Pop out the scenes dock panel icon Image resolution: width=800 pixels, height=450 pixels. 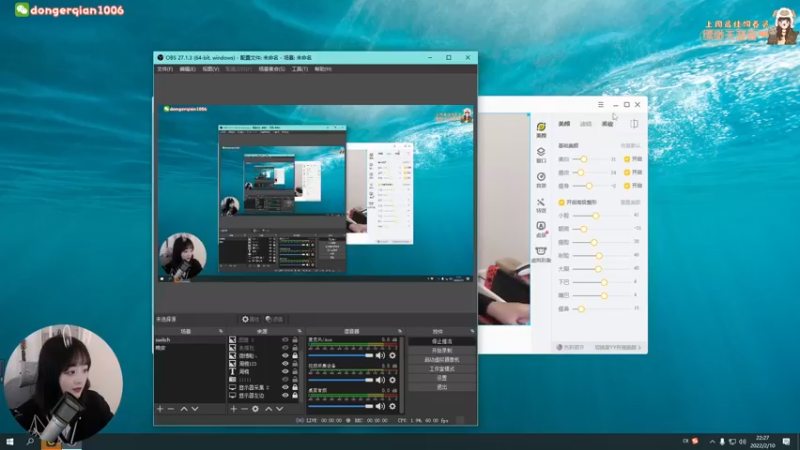(221, 331)
